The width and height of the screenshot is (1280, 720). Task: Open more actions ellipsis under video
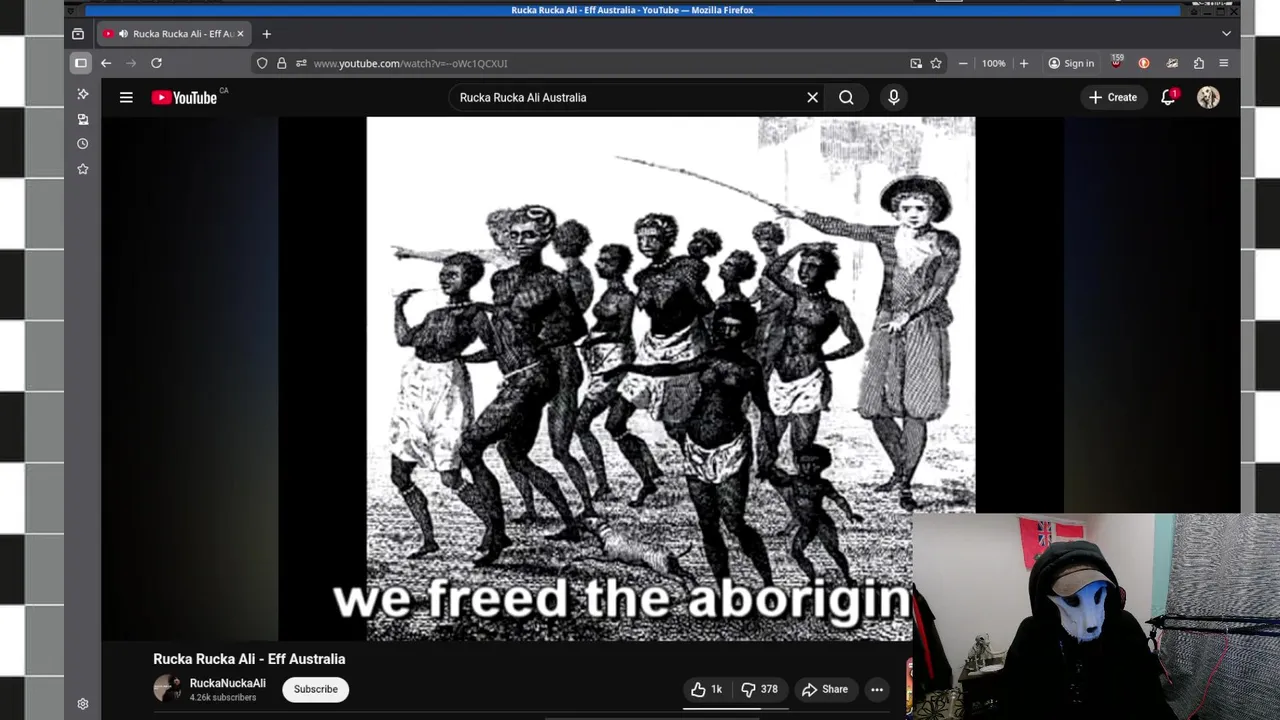(x=877, y=689)
